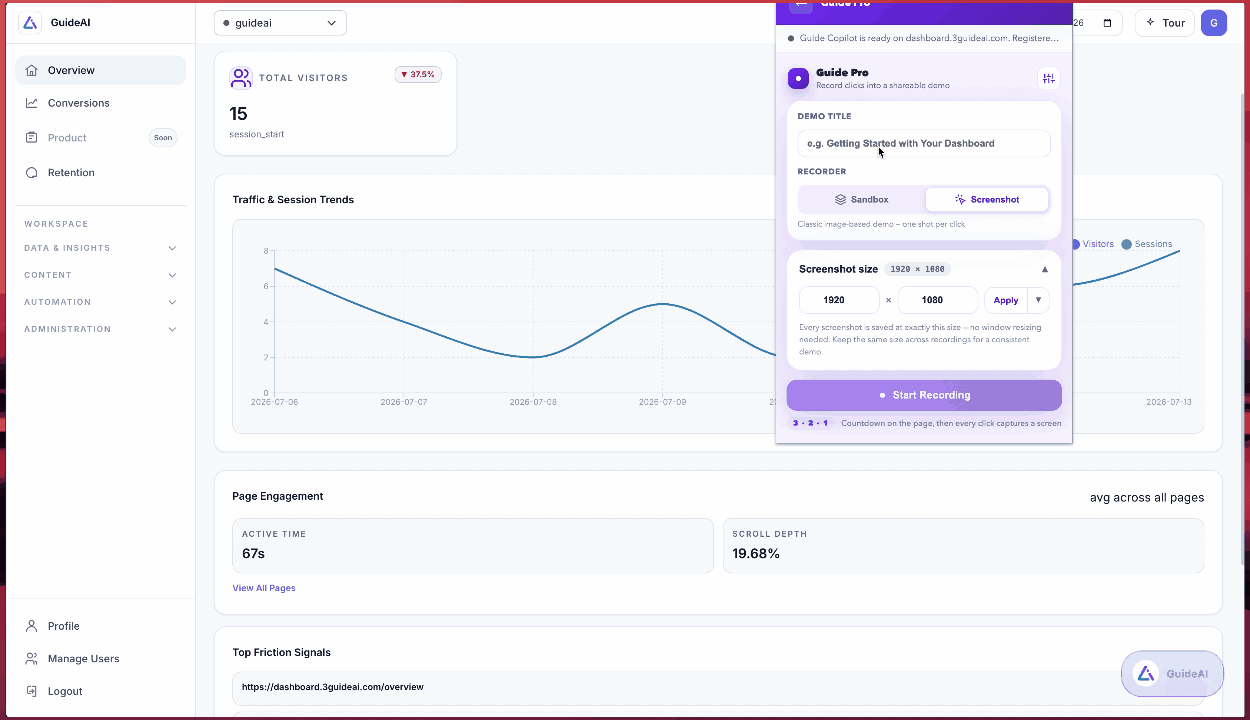Click the Logout door icon

click(x=32, y=691)
